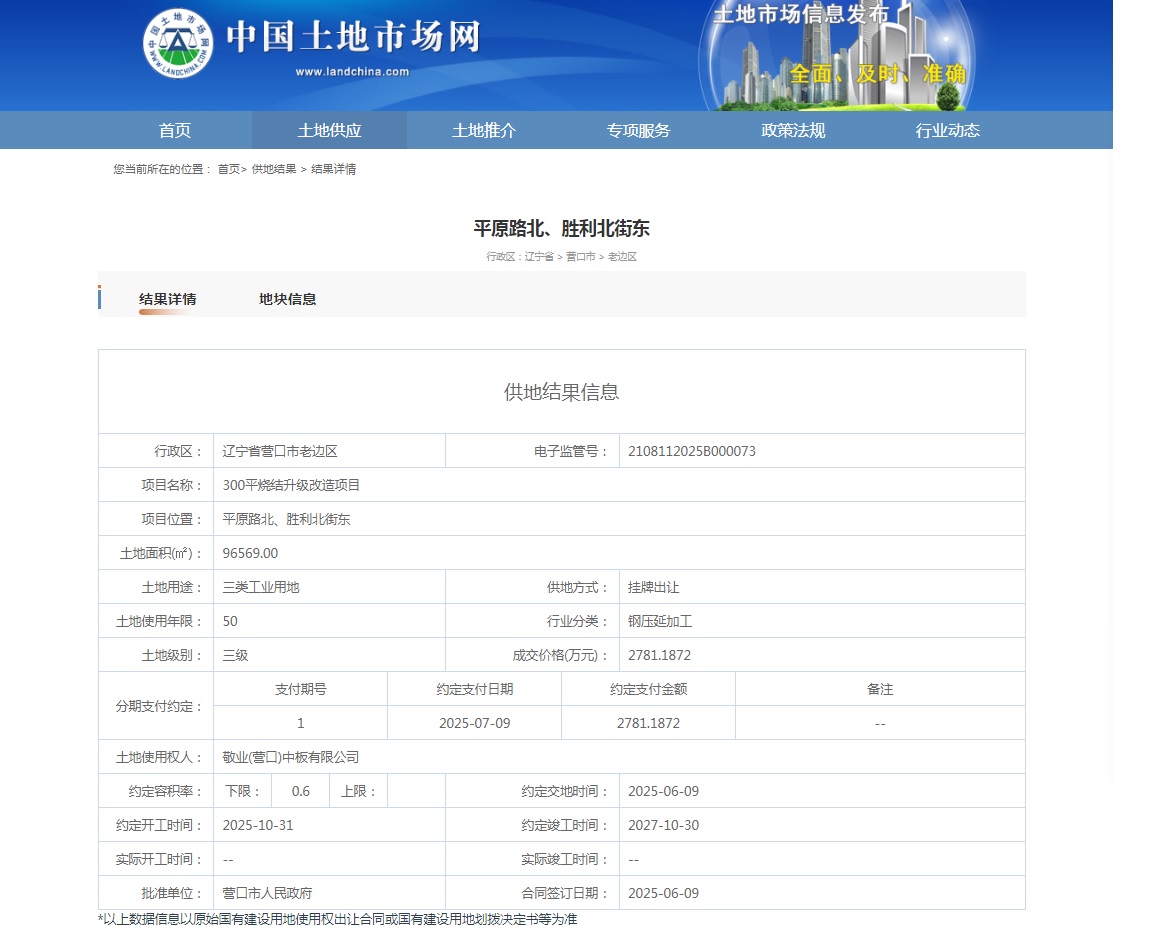Click the 约定竣工时间 value 2027-10-30
This screenshot has width=1152, height=930.
(x=663, y=826)
